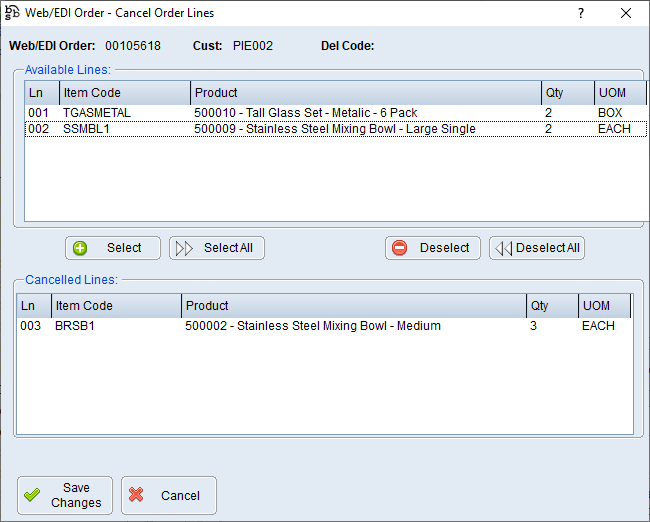The width and height of the screenshot is (650, 522).
Task: Click Product column header in Cancelled Lines
Action: coord(353,306)
